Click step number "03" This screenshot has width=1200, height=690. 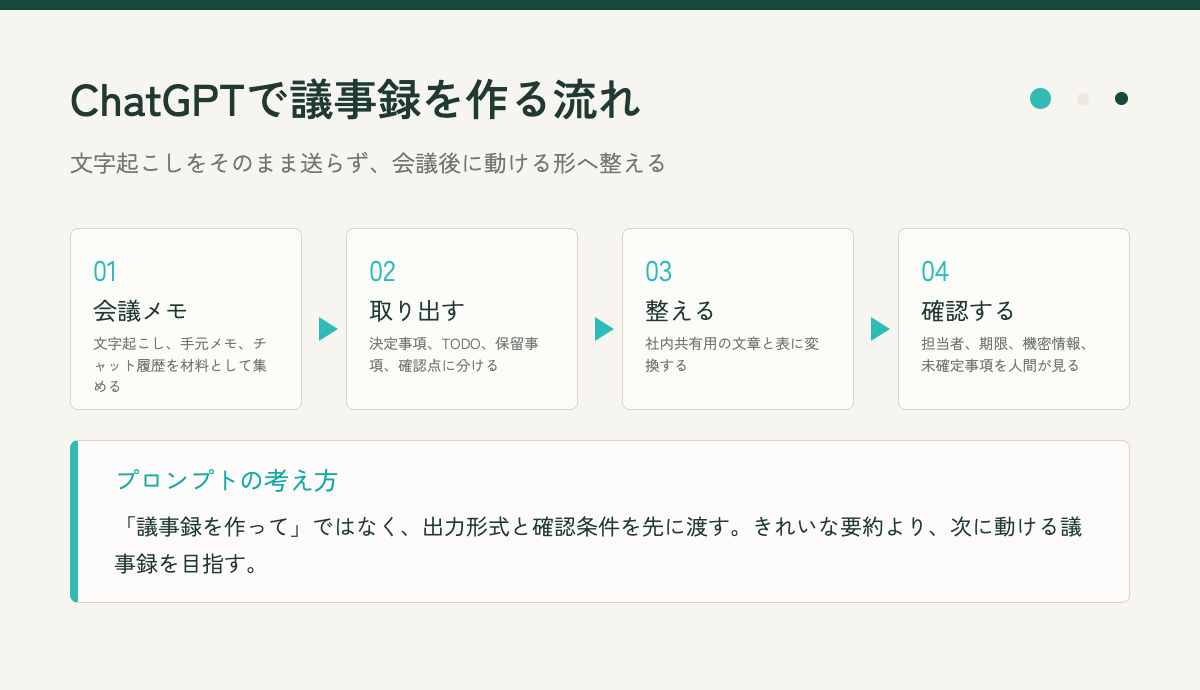[x=658, y=272]
